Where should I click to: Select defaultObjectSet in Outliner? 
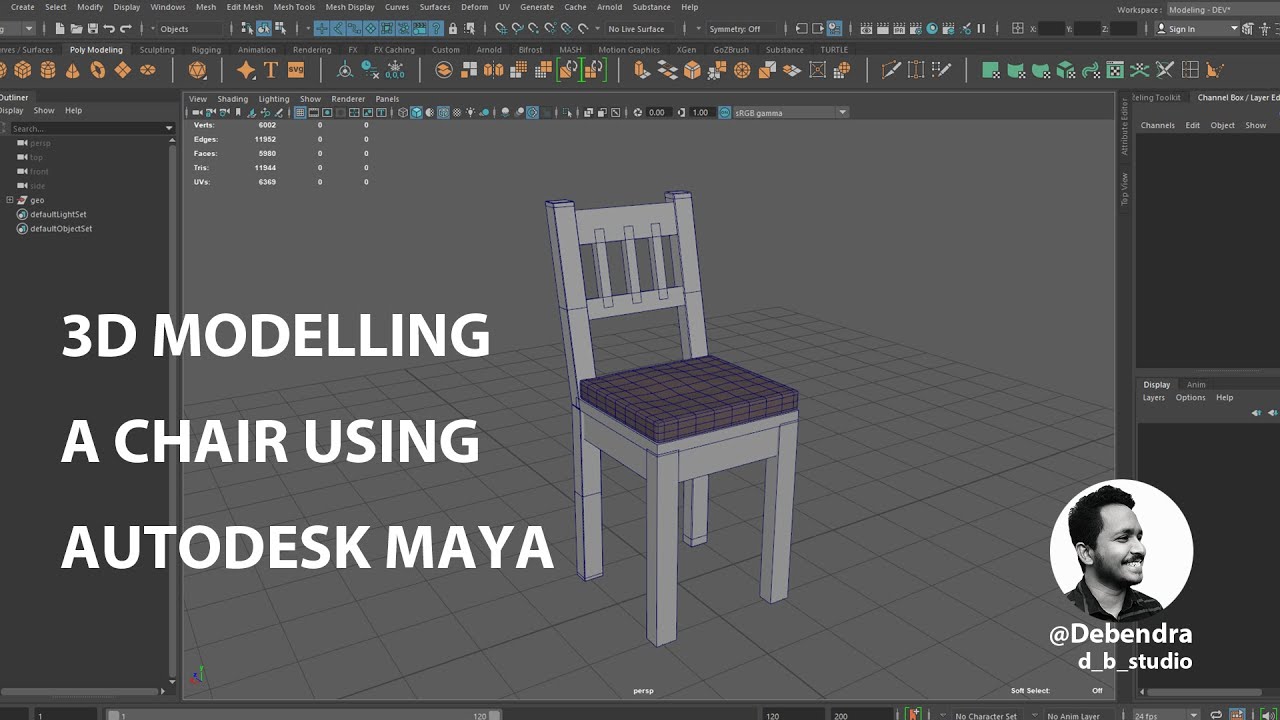[x=61, y=228]
